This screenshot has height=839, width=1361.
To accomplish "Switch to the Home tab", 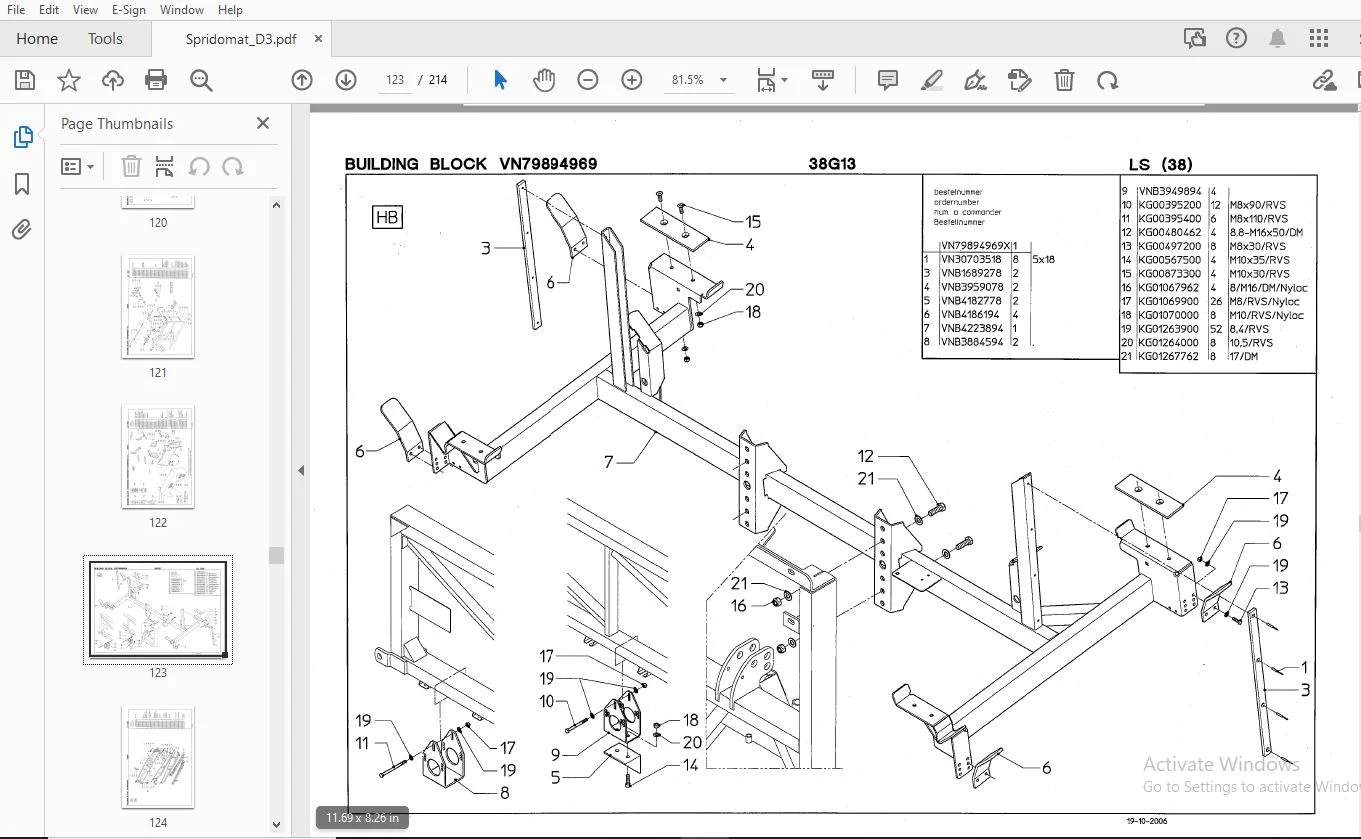I will coord(37,39).
